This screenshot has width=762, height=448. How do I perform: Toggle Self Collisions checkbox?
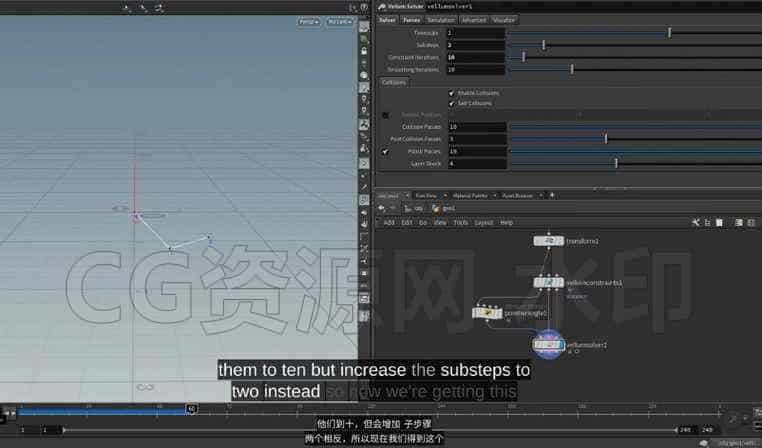point(451,103)
